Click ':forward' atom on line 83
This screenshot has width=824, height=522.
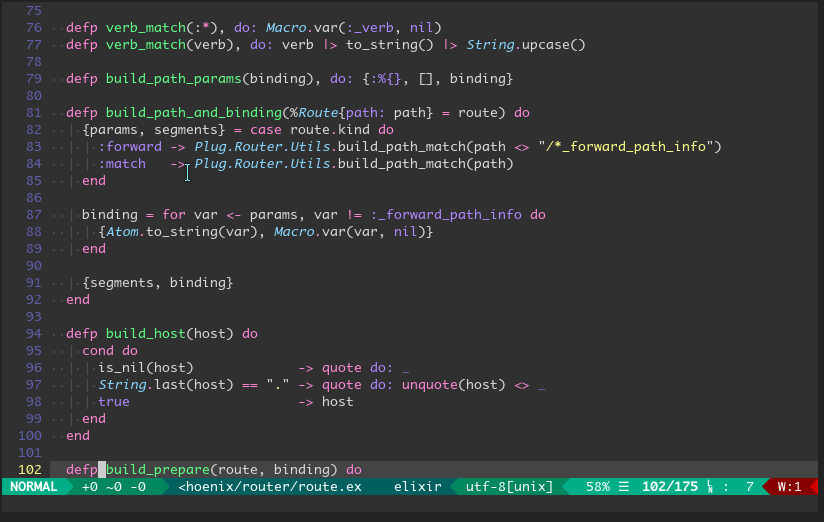pos(130,147)
